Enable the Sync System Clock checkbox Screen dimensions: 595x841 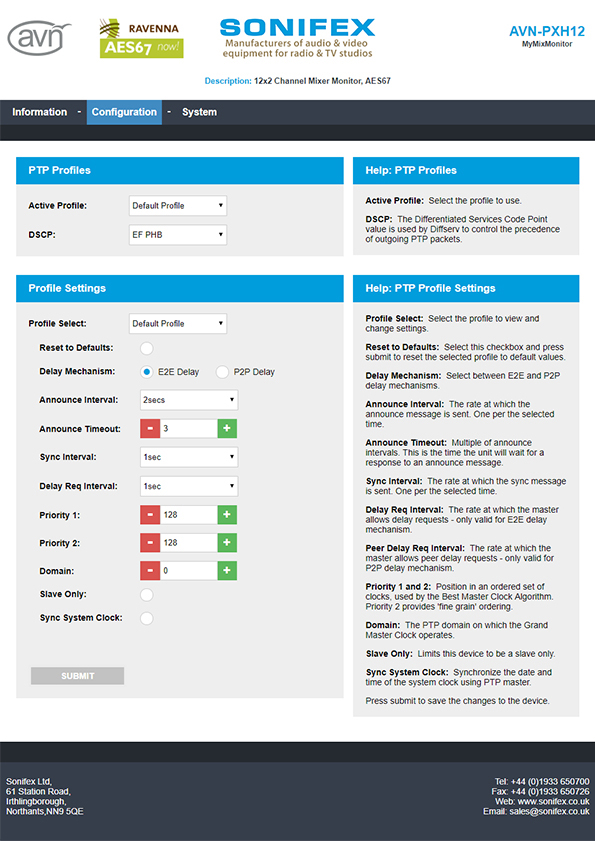coord(146,618)
